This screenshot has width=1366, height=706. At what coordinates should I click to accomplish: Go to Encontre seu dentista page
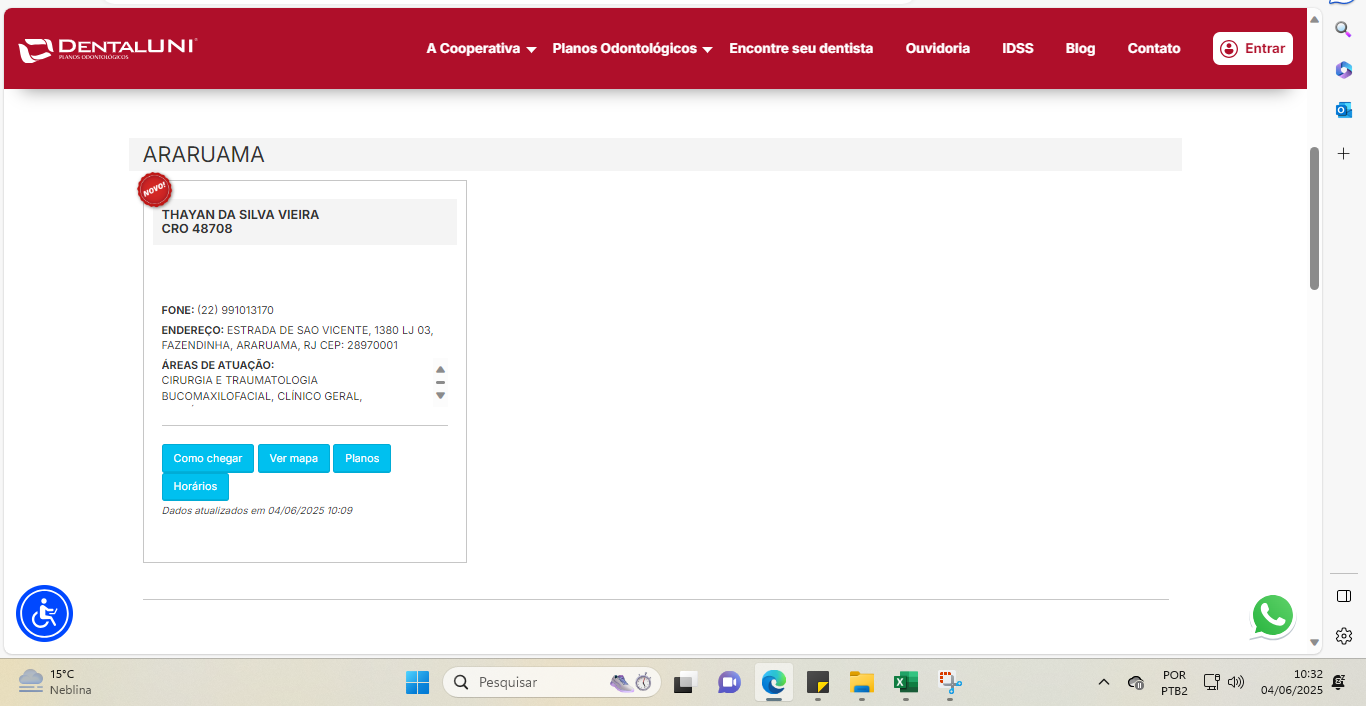801,48
